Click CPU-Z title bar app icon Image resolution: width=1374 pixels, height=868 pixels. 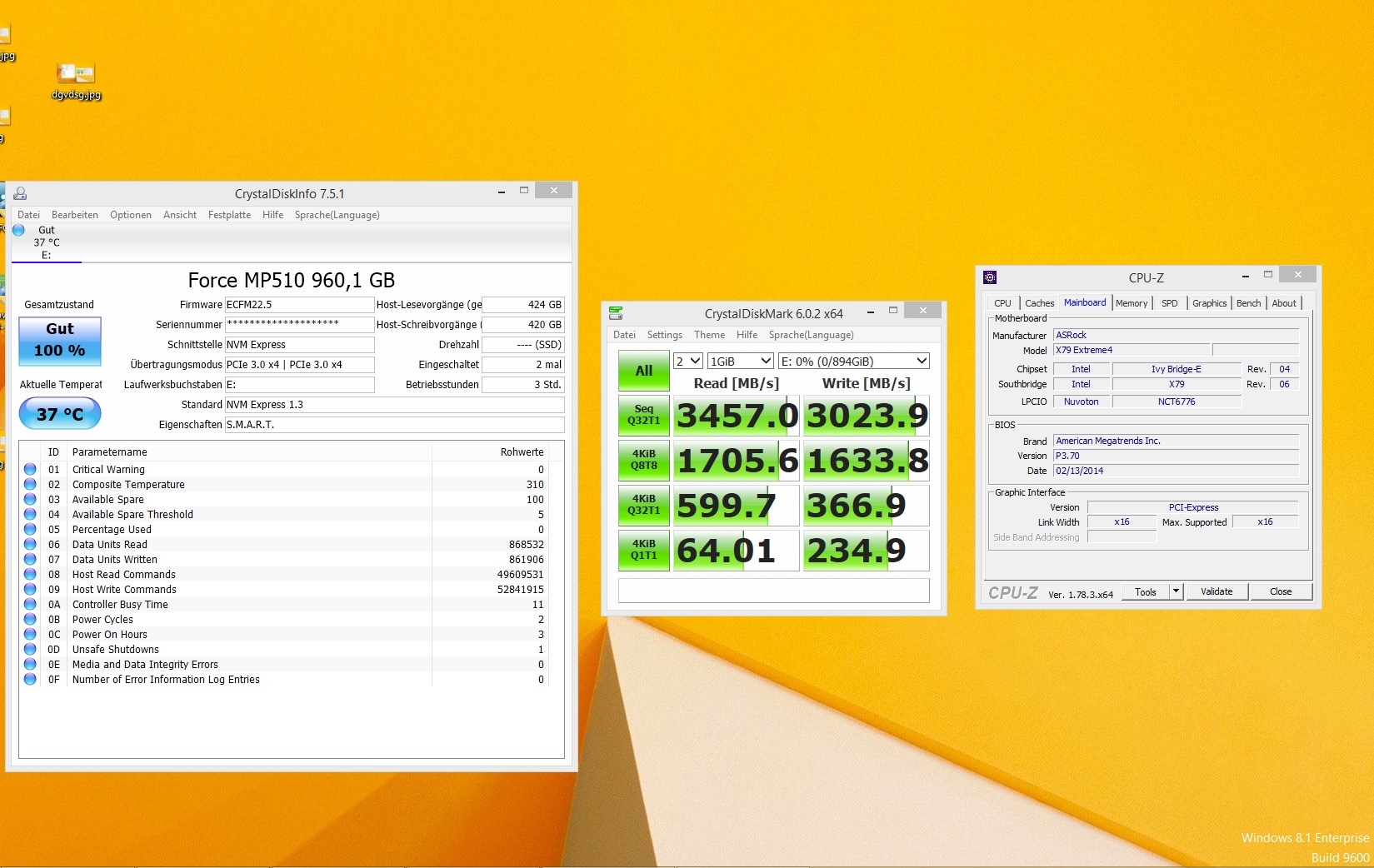click(990, 277)
